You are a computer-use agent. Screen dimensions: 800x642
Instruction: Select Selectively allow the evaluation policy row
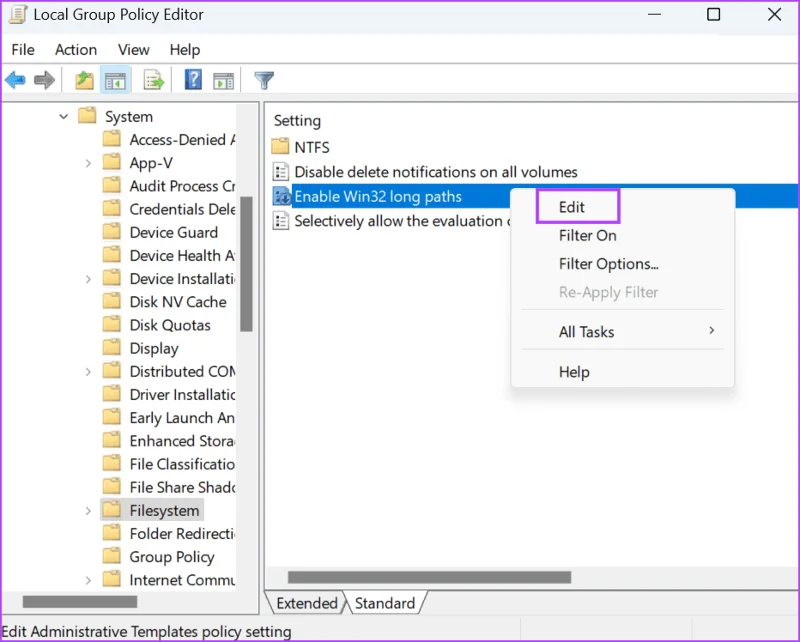pos(402,221)
